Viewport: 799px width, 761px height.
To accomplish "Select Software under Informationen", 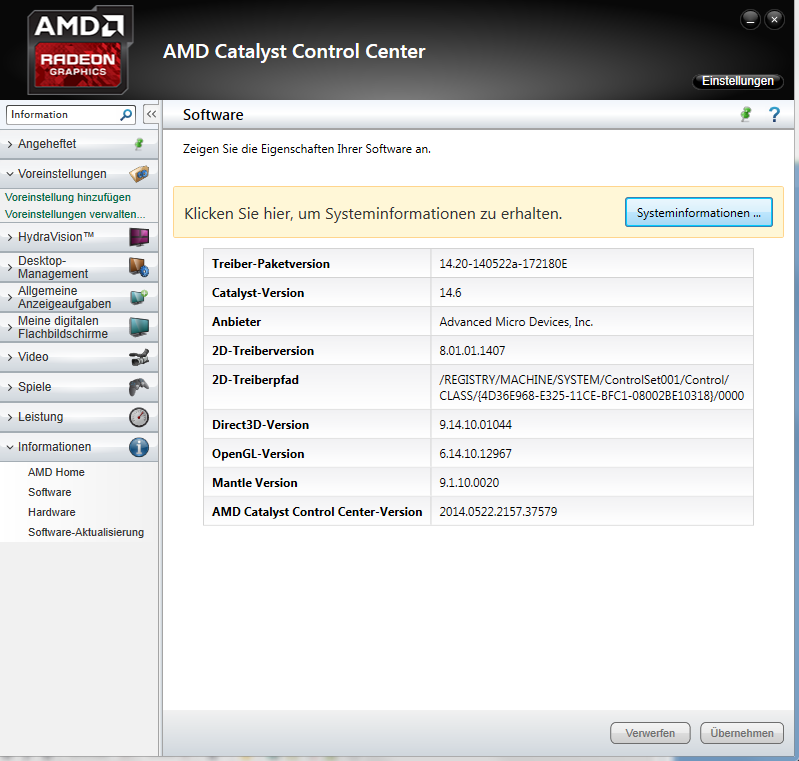I will tap(49, 492).
